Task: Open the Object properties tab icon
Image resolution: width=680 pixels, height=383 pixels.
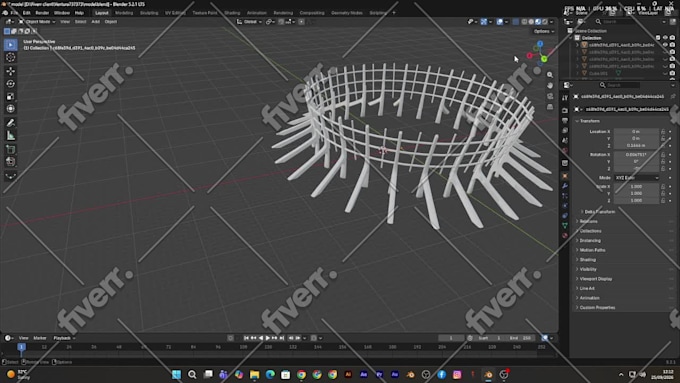Action: pyautogui.click(x=565, y=176)
